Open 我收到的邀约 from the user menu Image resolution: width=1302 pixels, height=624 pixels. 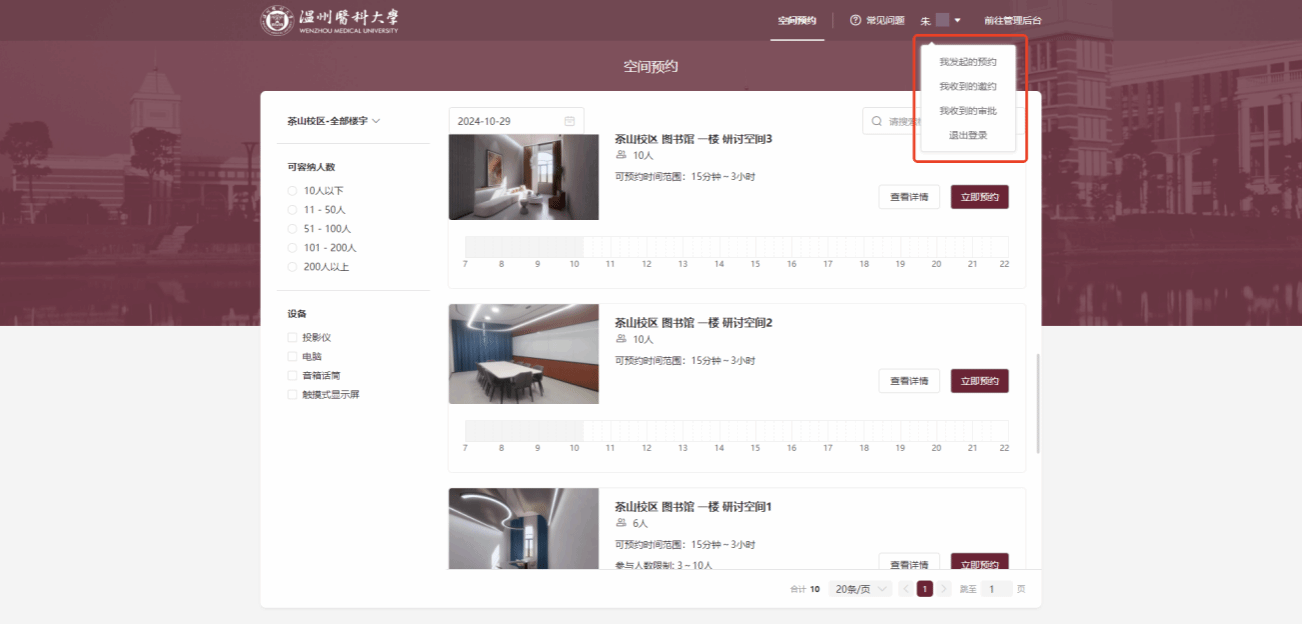click(968, 86)
